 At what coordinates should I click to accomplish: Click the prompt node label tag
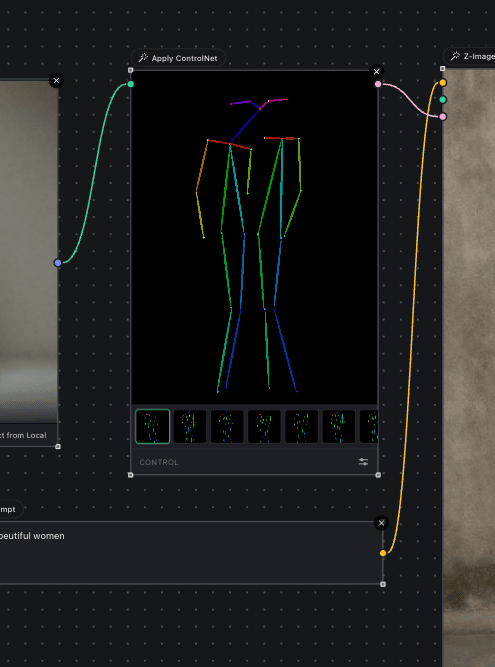tap(10, 509)
